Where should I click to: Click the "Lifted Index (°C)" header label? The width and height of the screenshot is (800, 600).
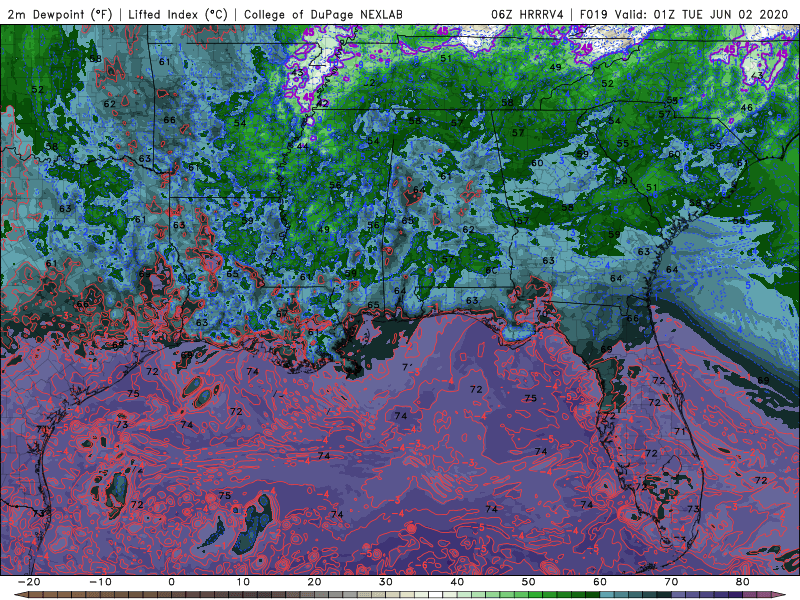tap(178, 14)
